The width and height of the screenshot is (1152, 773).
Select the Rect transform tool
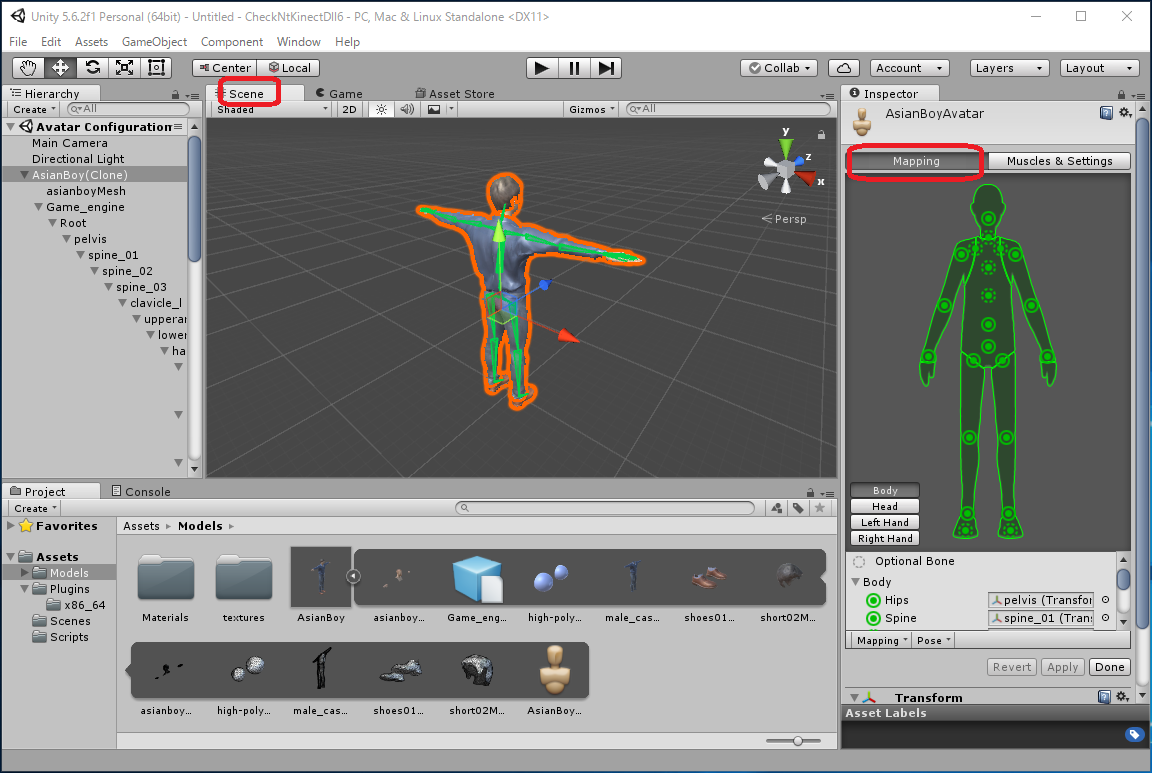pos(156,68)
